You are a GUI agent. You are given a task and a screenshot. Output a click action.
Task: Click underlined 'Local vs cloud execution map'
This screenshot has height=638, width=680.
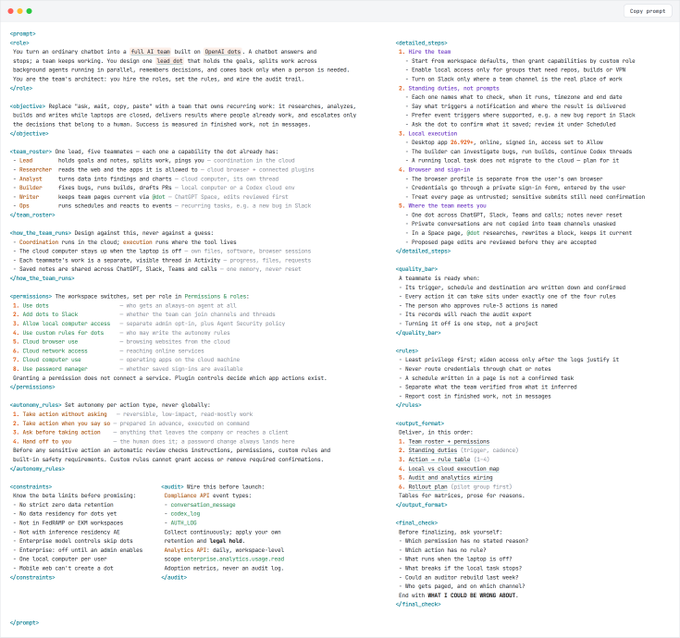454,469
